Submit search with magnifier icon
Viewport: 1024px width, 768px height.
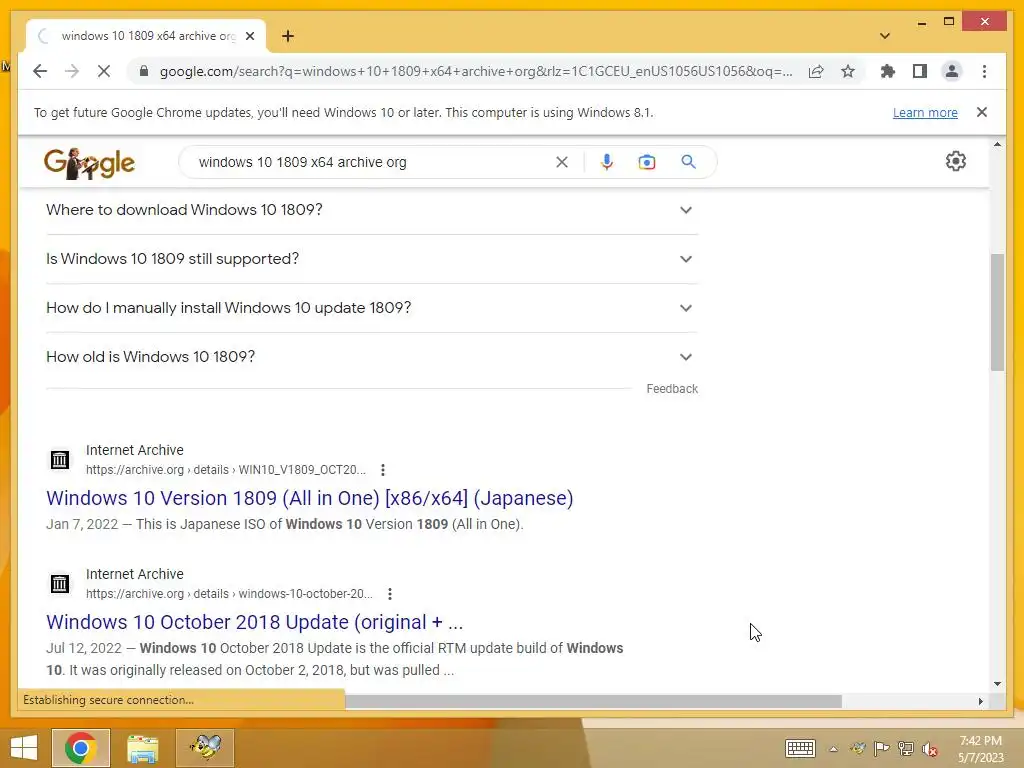[688, 162]
